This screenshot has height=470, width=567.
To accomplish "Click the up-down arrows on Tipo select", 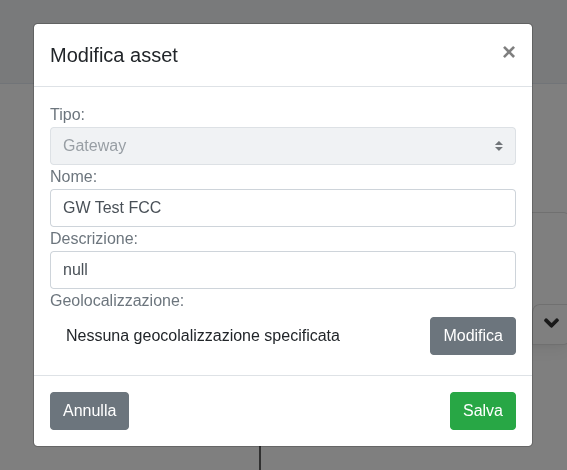I will pyautogui.click(x=499, y=146).
